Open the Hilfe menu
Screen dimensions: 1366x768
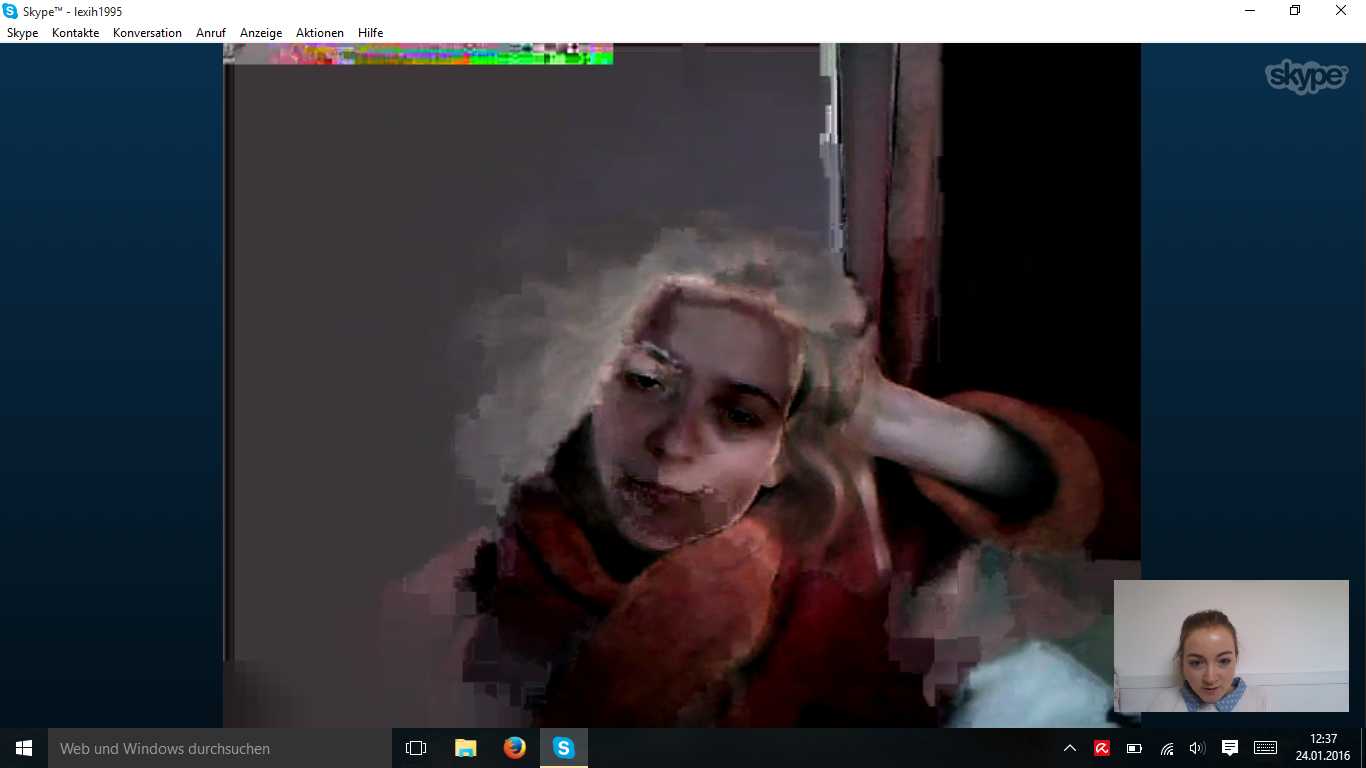tap(370, 33)
